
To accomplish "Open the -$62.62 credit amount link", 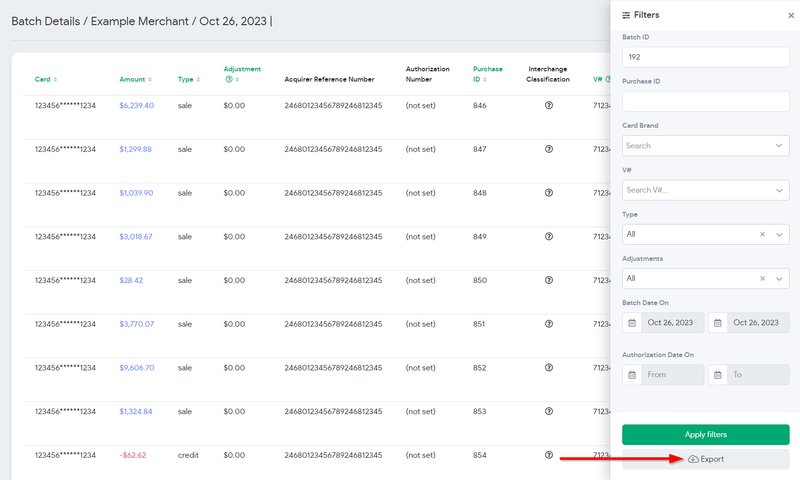I will (x=133, y=456).
